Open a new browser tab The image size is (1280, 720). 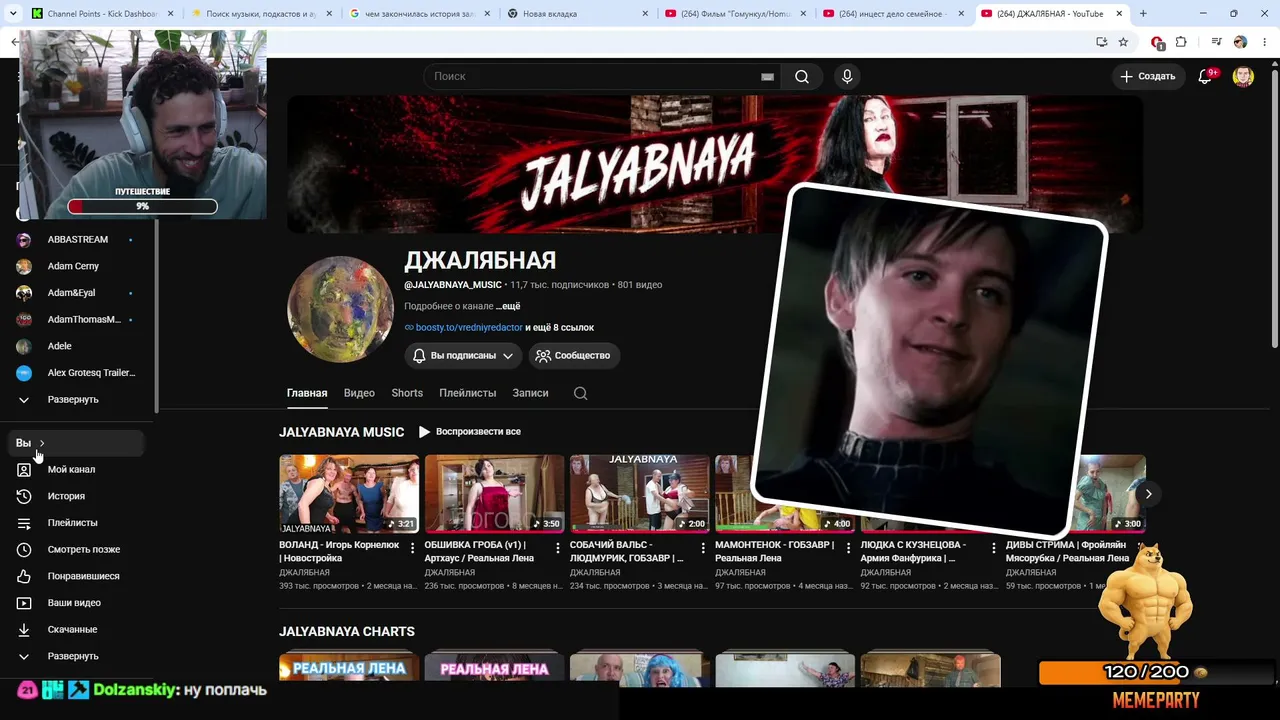[x=1143, y=14]
